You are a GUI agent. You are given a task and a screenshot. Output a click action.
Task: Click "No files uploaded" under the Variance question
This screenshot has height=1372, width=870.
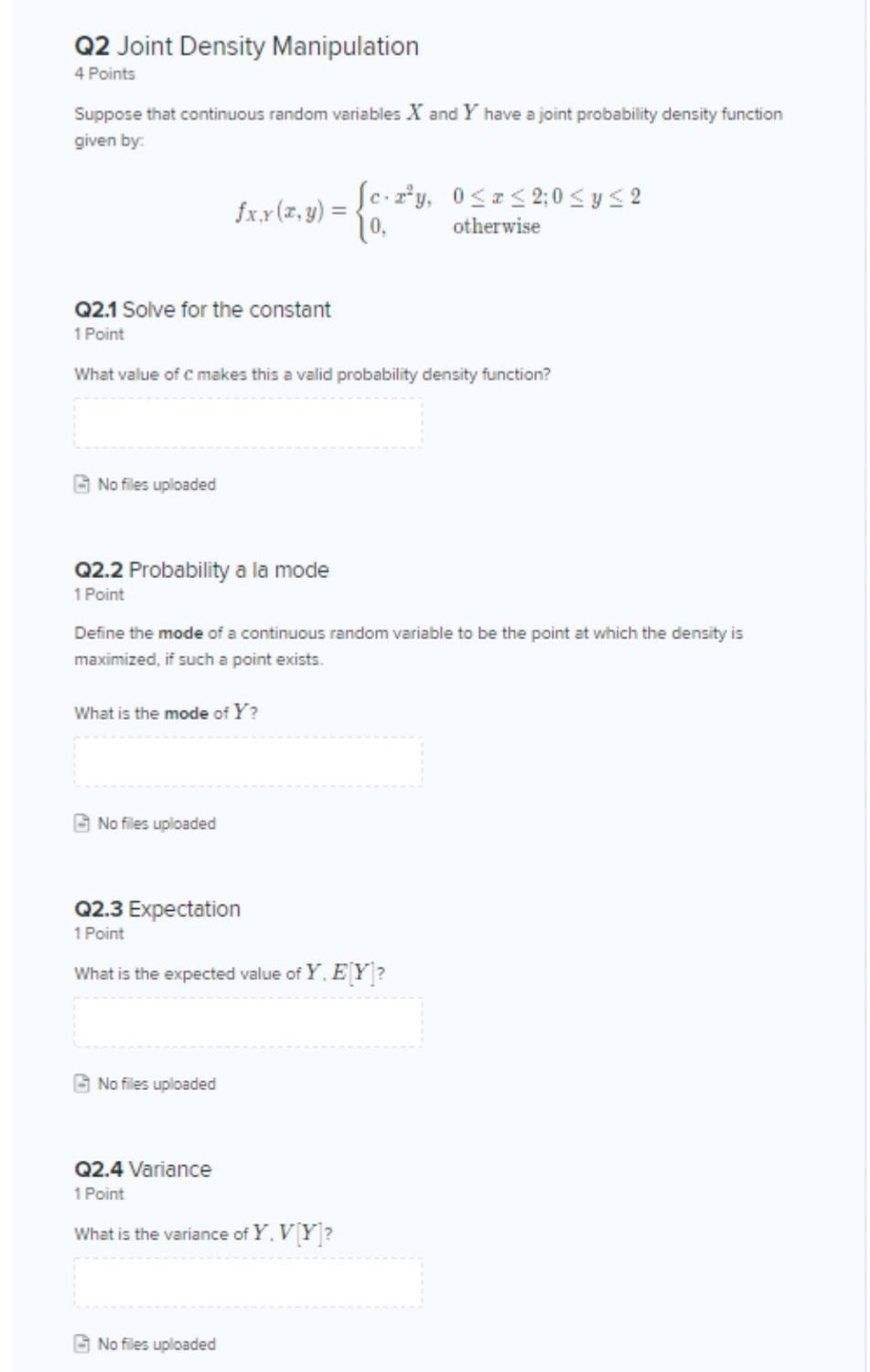tap(156, 1345)
